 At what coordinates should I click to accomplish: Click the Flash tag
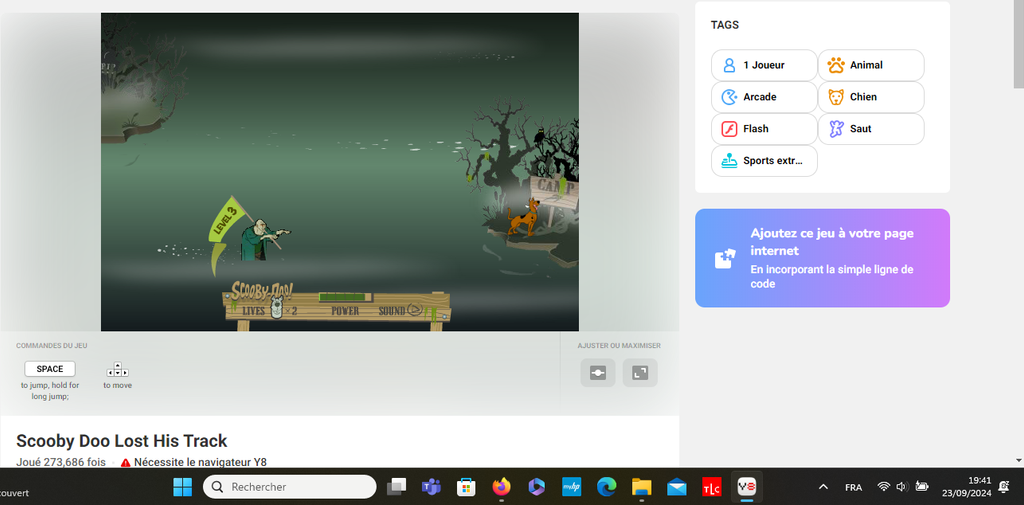pos(764,129)
